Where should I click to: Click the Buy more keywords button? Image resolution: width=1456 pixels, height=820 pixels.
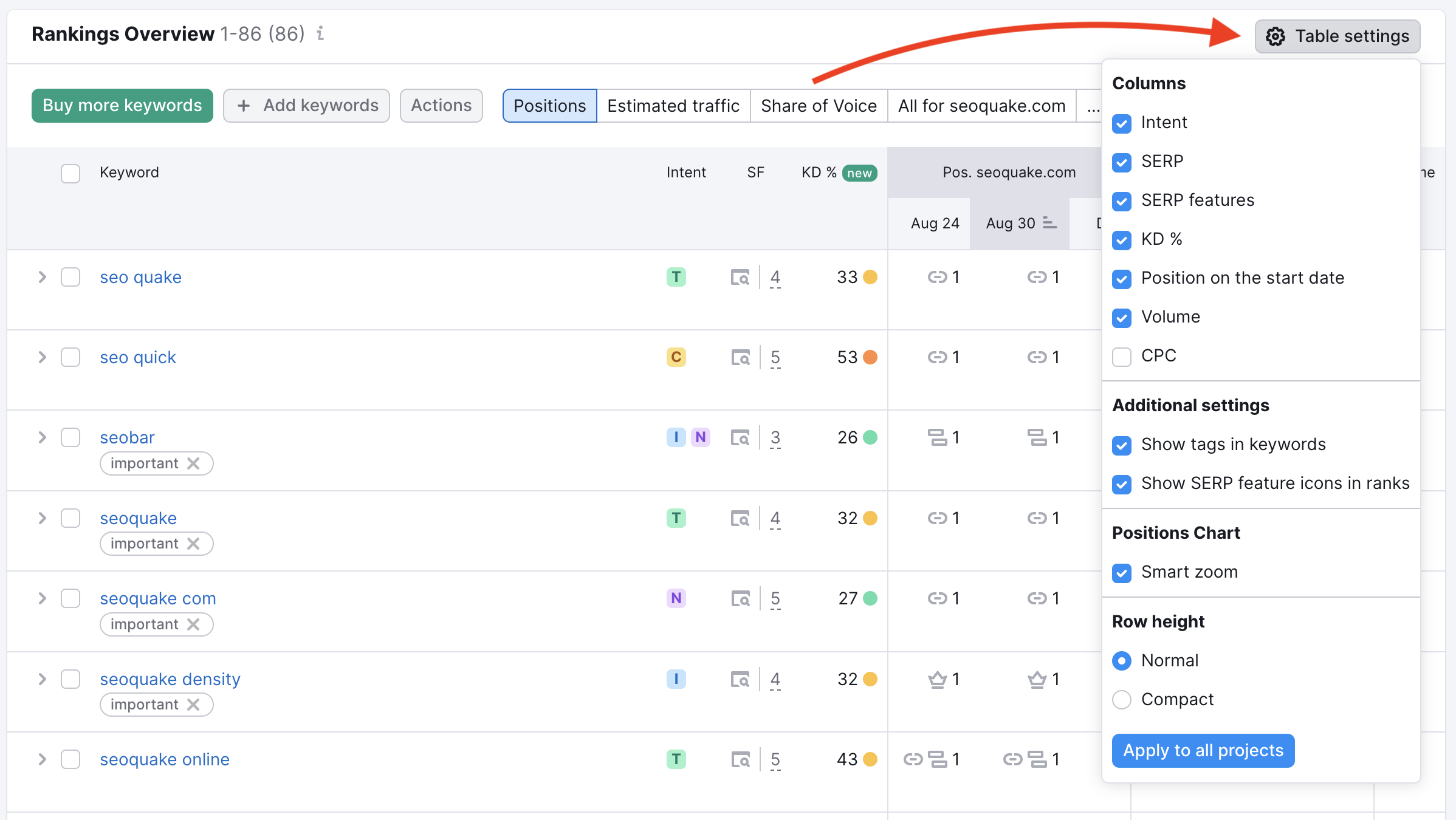point(121,104)
